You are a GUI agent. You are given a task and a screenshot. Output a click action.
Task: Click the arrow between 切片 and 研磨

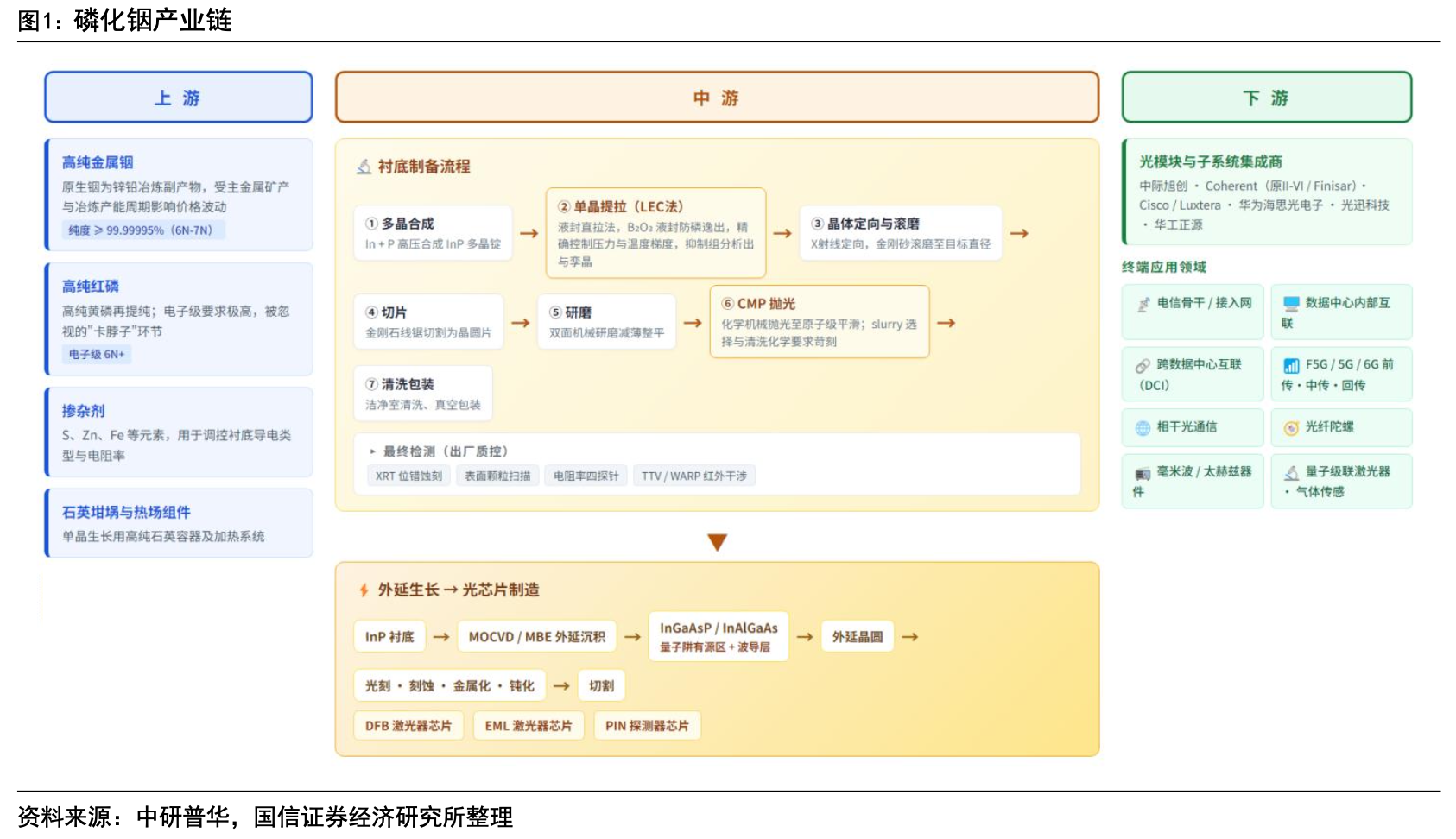(521, 323)
